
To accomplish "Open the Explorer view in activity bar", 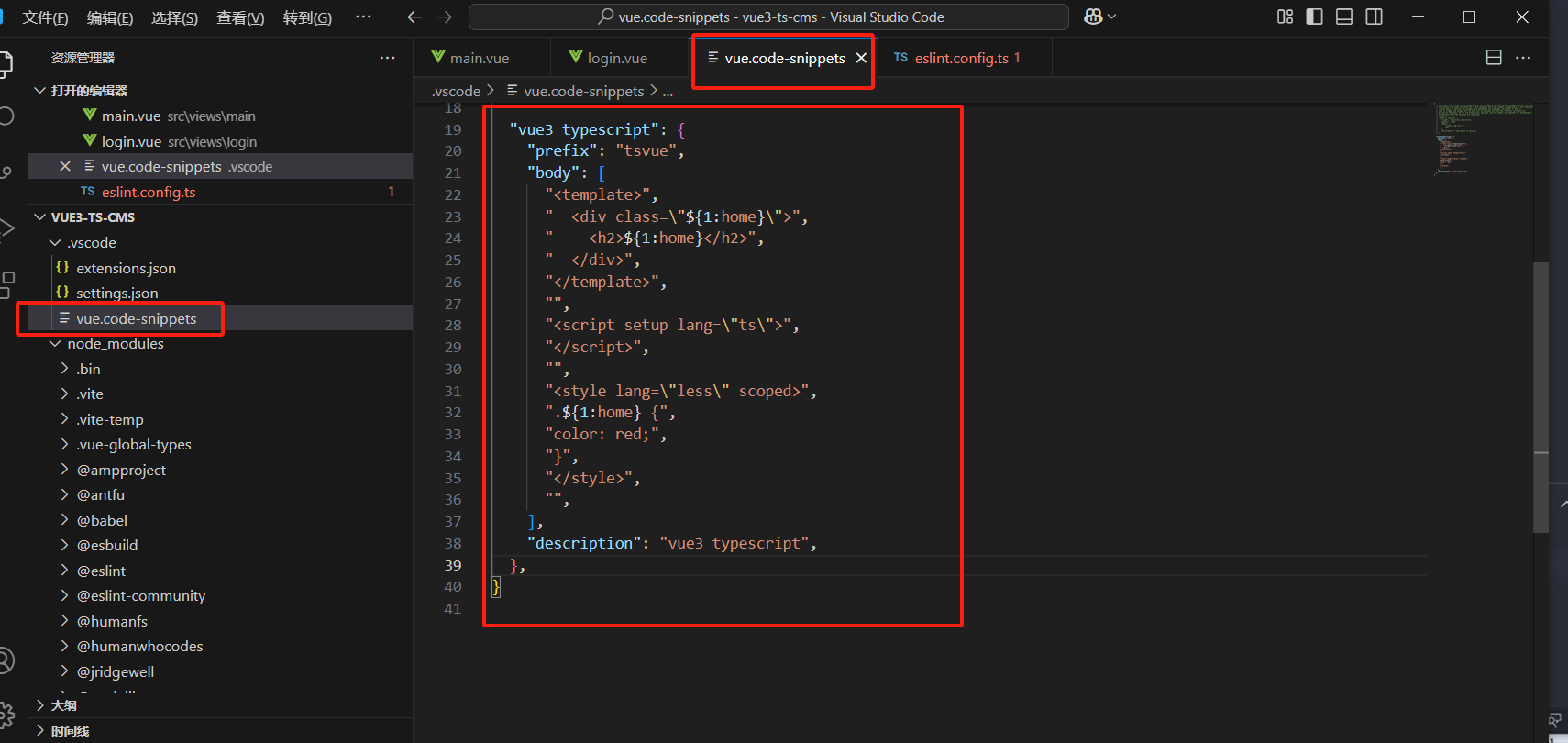I will click(5, 63).
